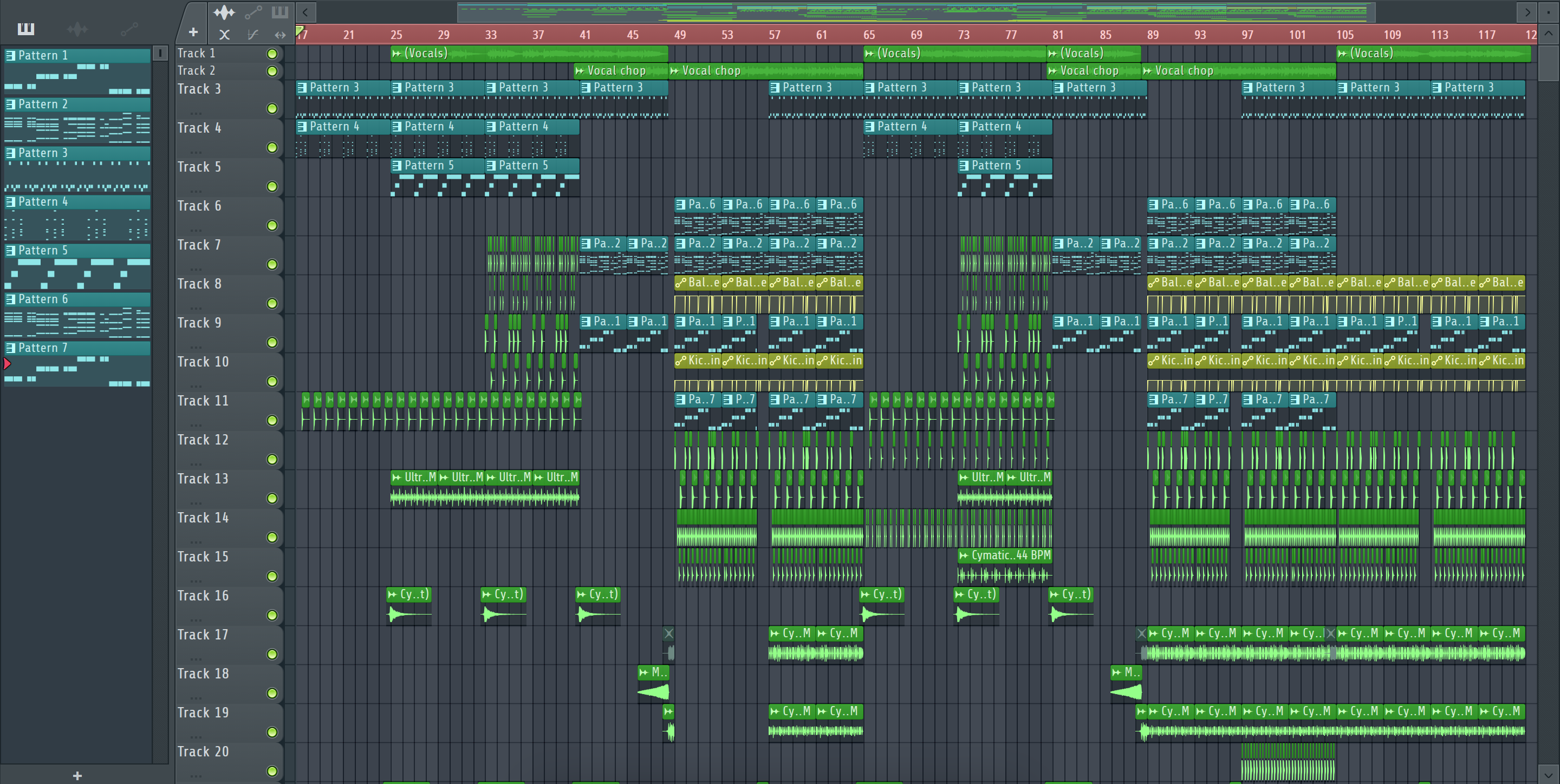Select the Track 12 header label
The image size is (1560, 784).
(203, 440)
